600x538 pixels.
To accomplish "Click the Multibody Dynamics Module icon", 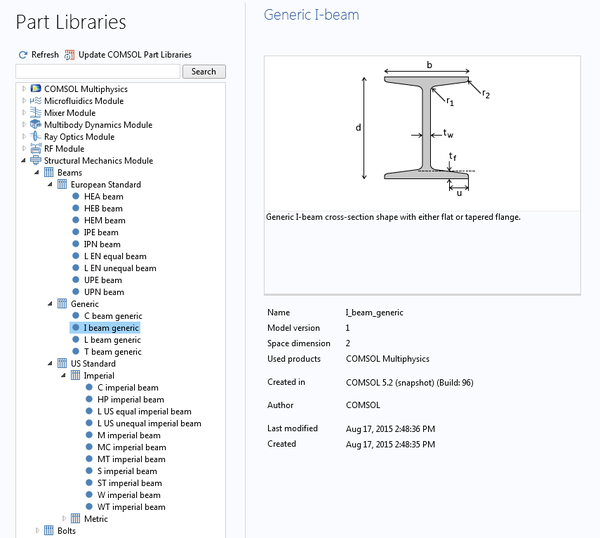I will tap(36, 125).
